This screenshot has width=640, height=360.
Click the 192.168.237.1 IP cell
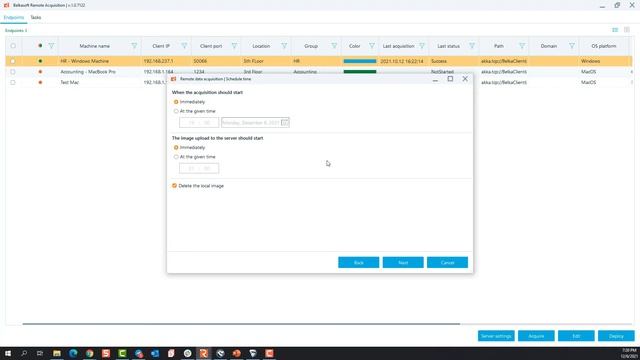(x=166, y=61)
